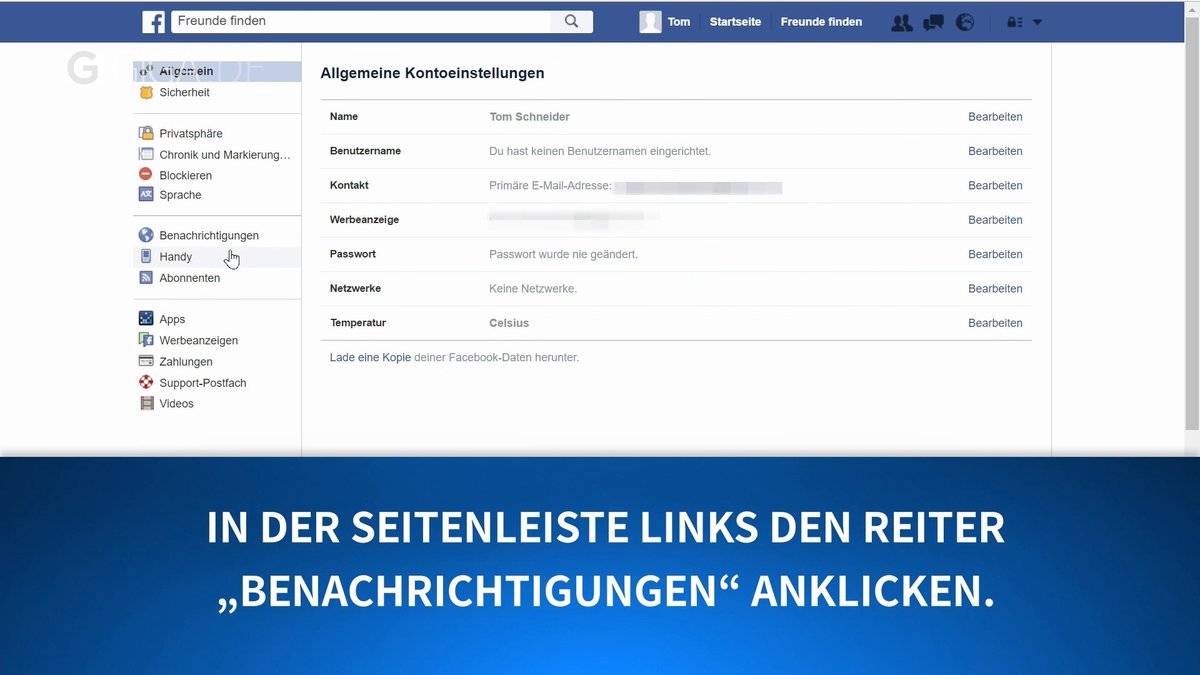Click the Facebook logo
Screen dimensions: 1200x675
pos(153,21)
